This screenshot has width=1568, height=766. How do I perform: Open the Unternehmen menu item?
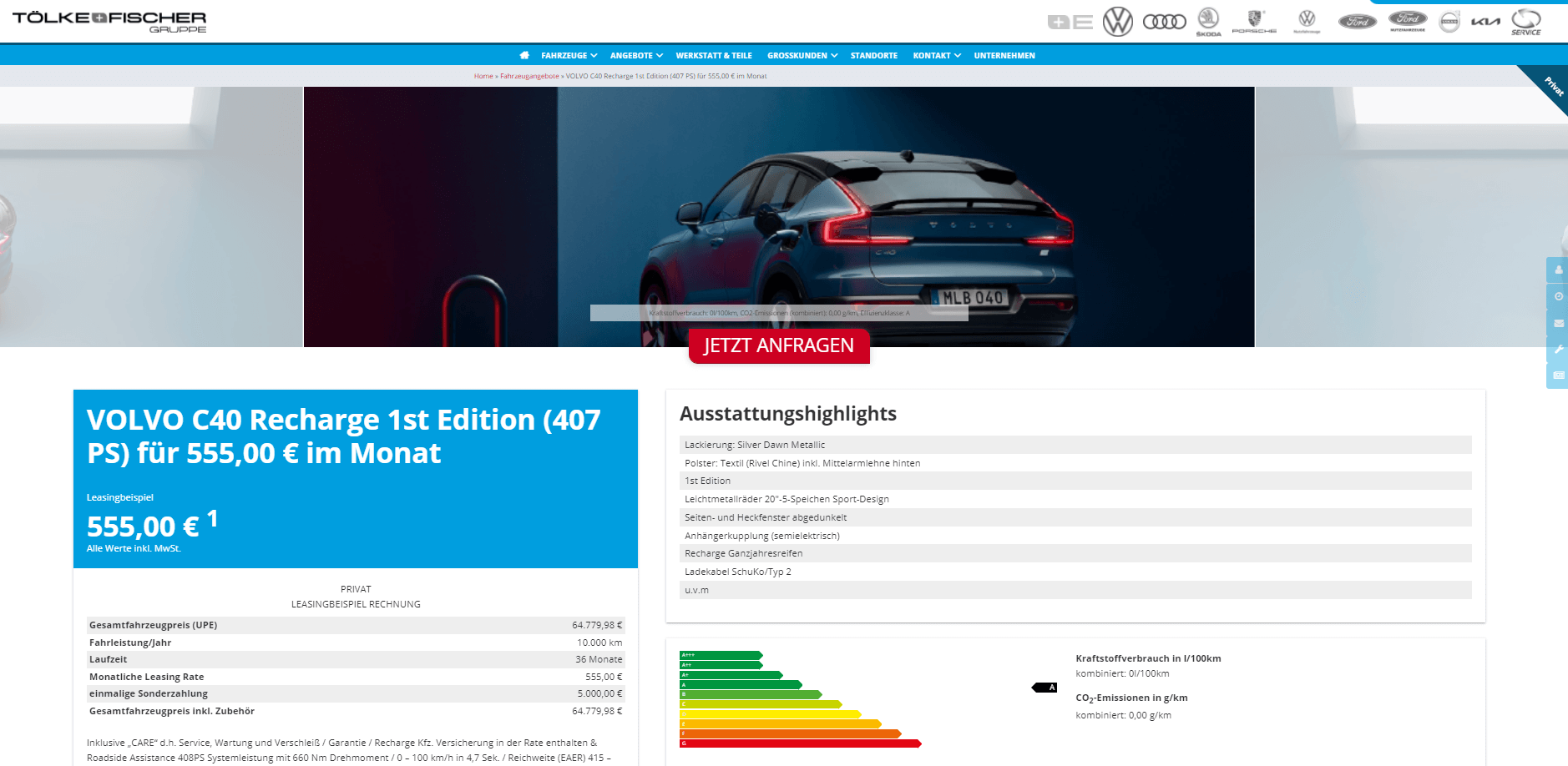(1004, 55)
